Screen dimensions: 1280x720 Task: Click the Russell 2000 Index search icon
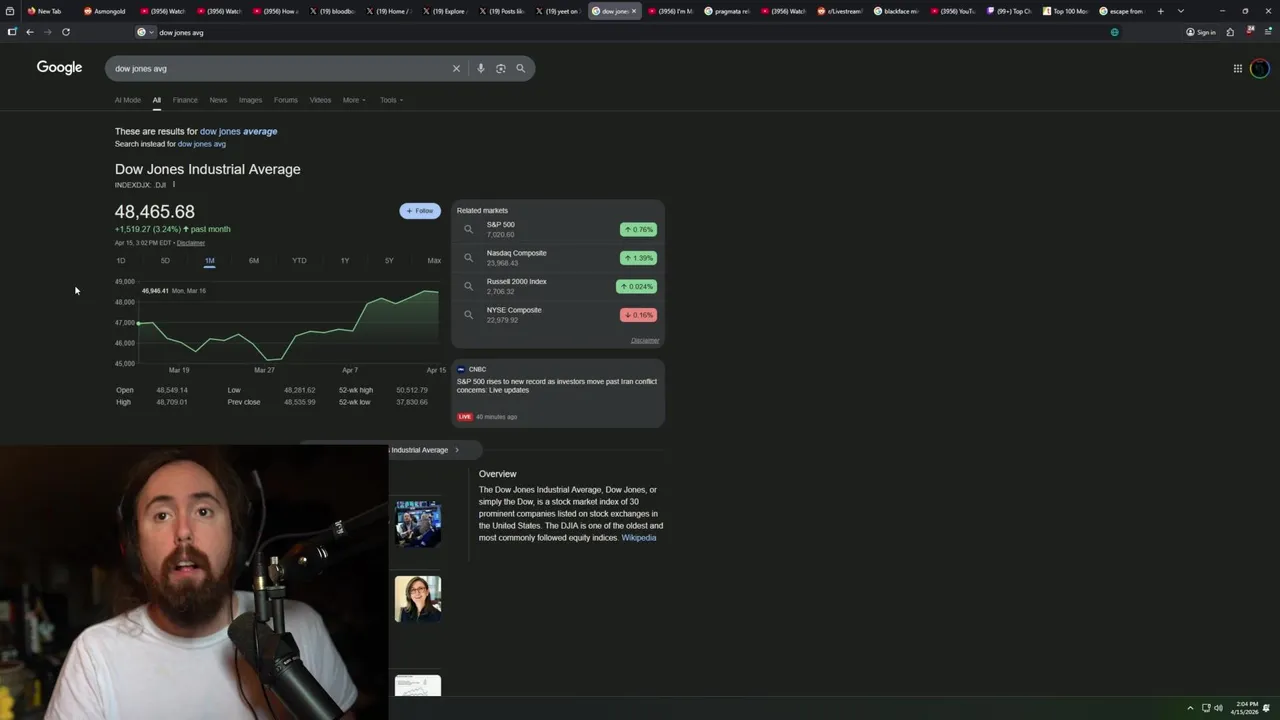pyautogui.click(x=468, y=286)
